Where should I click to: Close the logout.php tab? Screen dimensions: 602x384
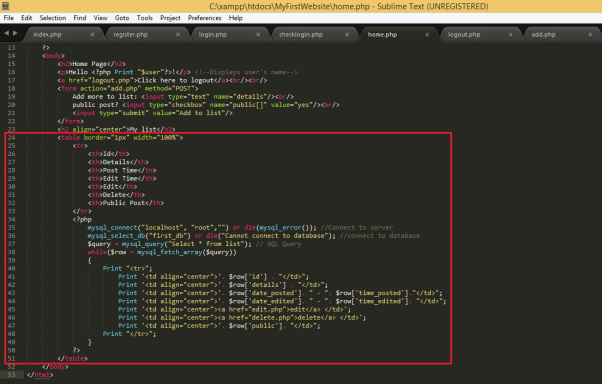(x=510, y=35)
